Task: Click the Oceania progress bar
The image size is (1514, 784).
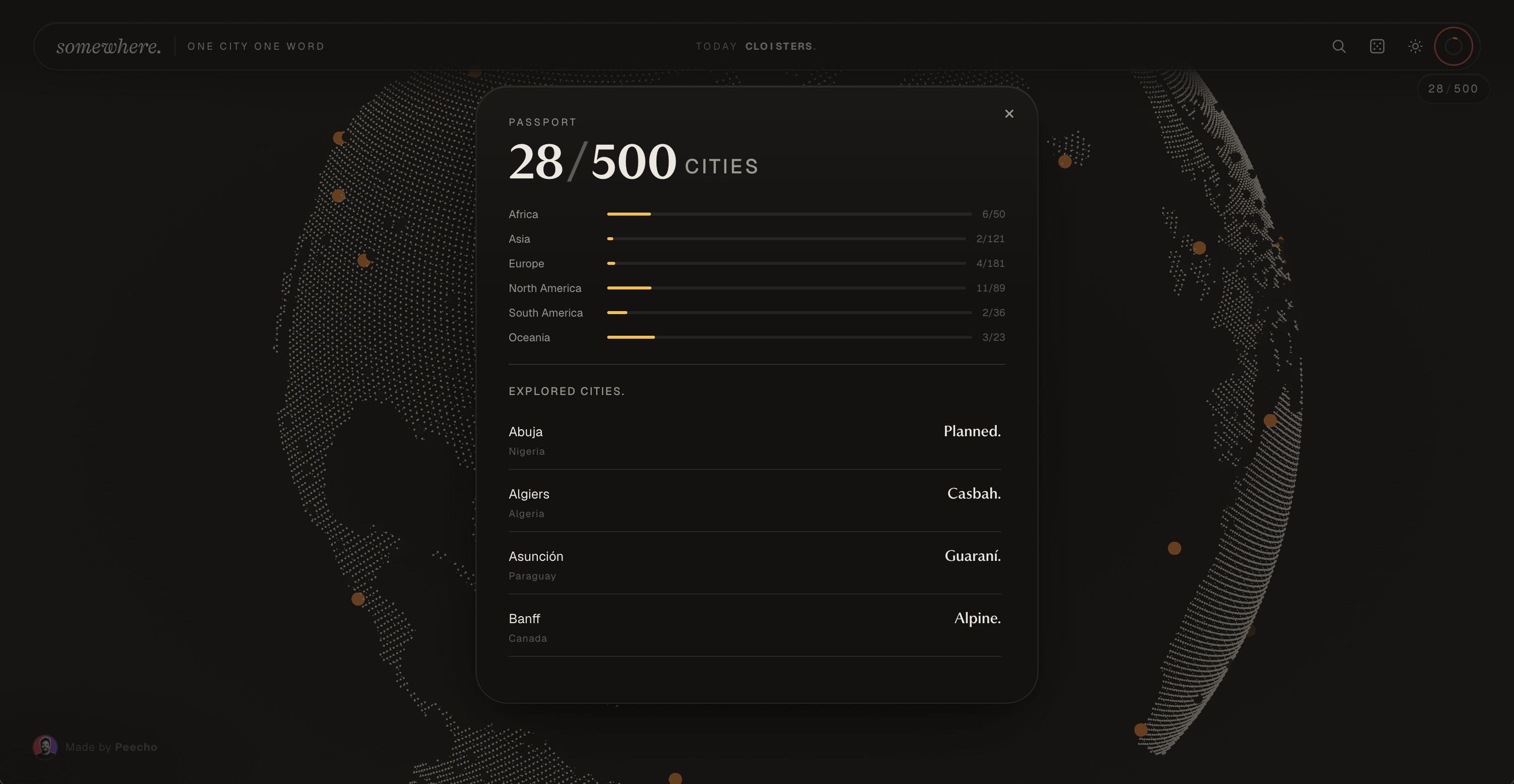Action: 789,337
